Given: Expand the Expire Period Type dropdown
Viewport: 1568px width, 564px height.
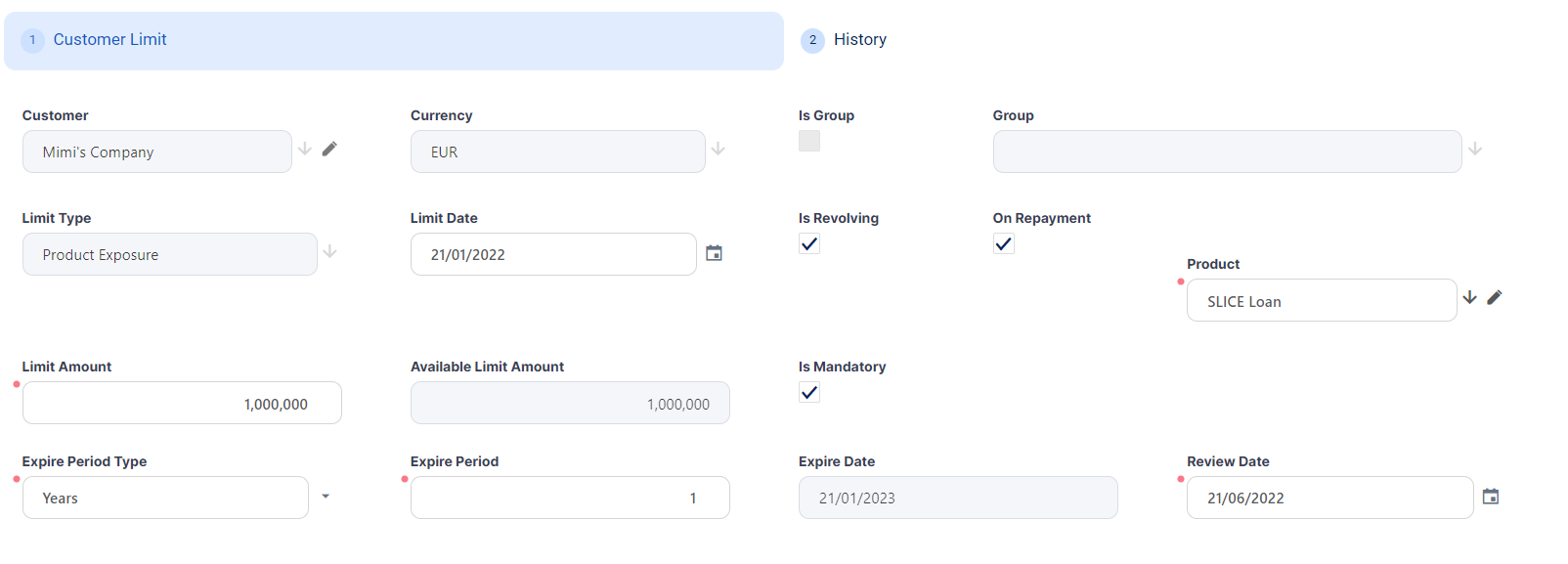Looking at the screenshot, I should 326,497.
